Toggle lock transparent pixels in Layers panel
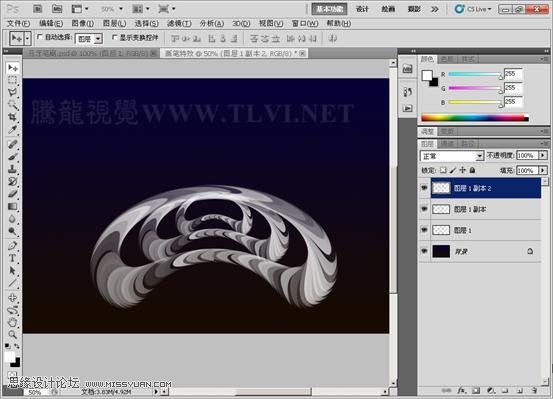This screenshot has width=553, height=399. (443, 170)
